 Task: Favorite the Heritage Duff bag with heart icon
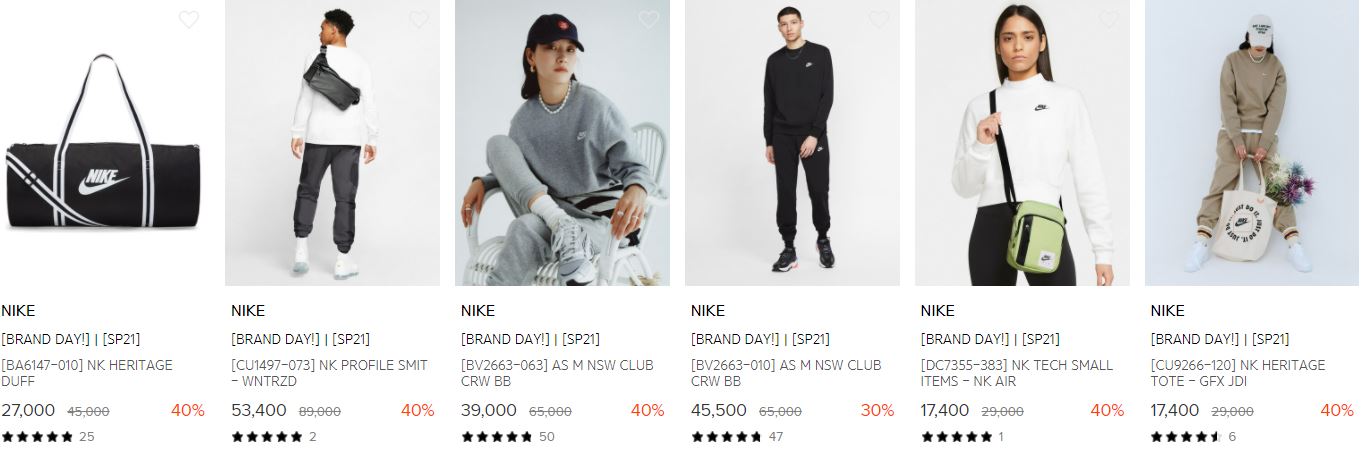[188, 19]
